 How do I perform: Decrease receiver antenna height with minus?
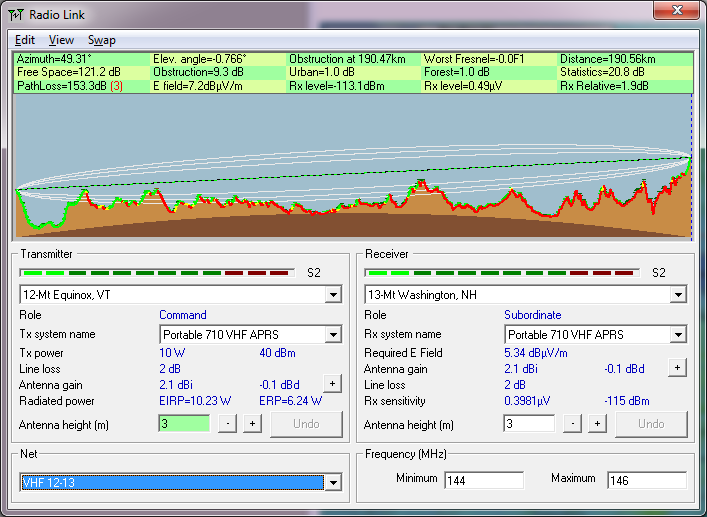click(573, 424)
